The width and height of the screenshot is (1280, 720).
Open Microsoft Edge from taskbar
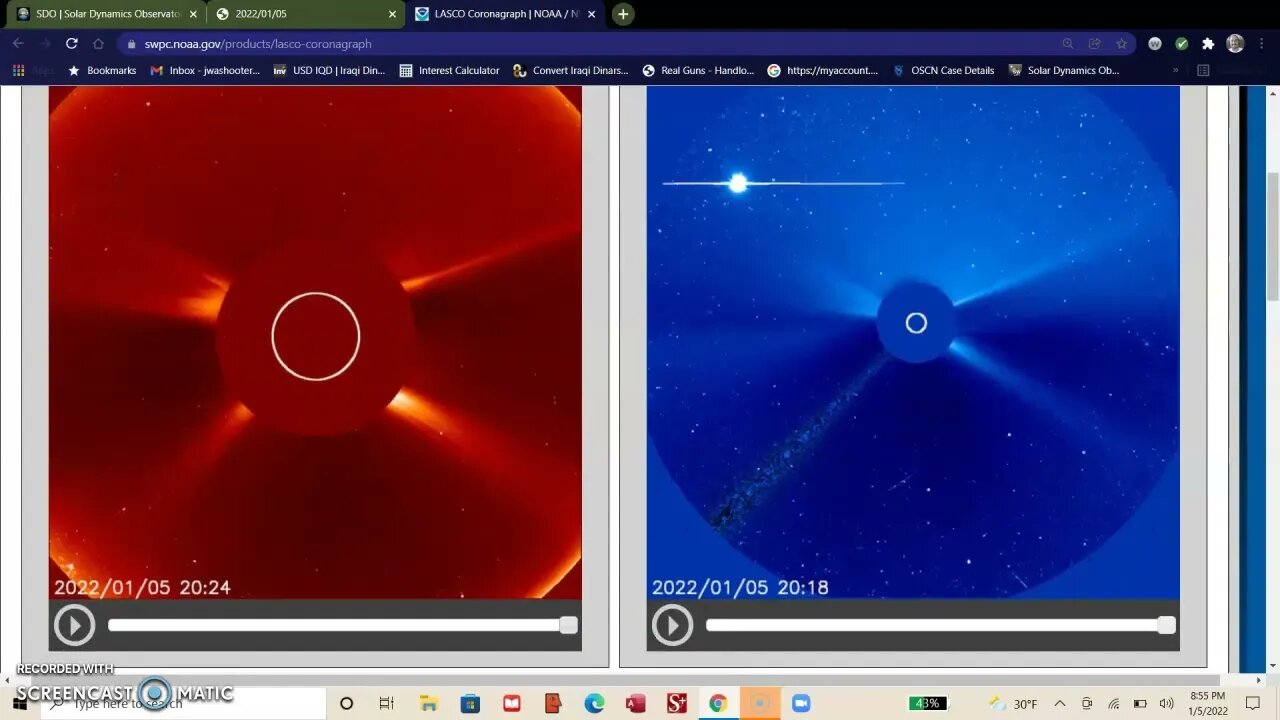click(594, 703)
